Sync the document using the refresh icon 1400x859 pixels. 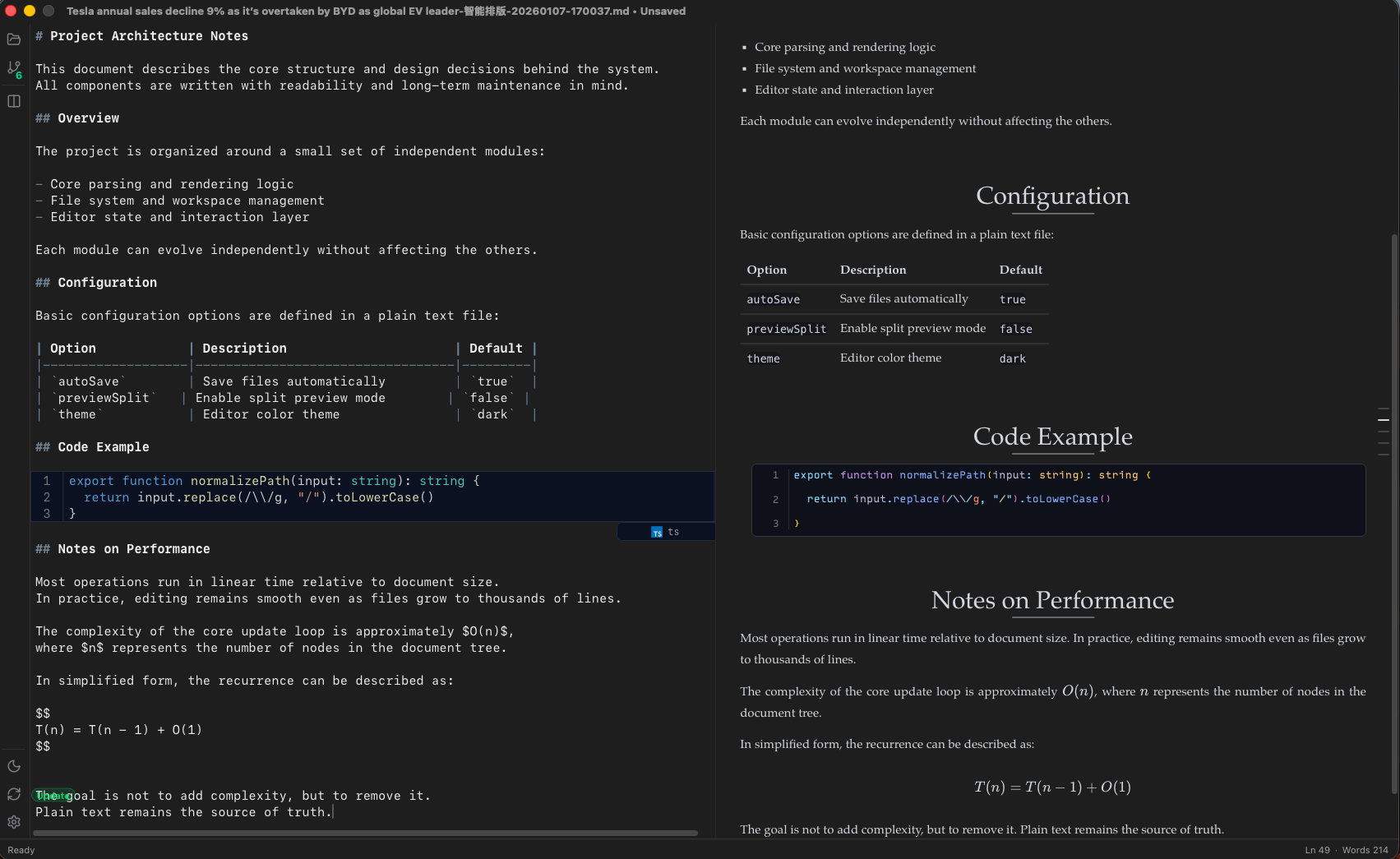coord(13,794)
